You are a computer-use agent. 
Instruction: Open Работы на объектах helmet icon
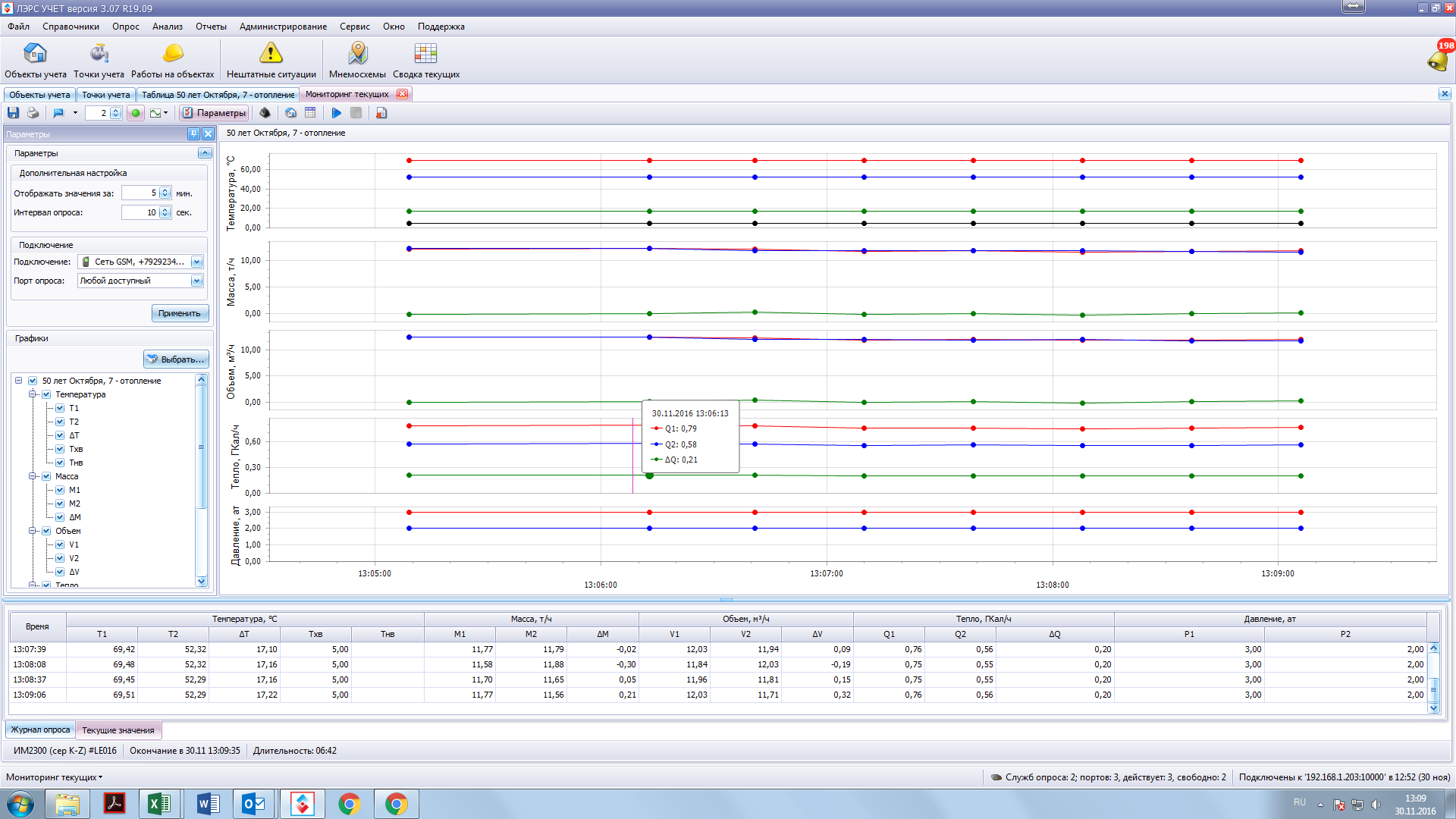(173, 60)
